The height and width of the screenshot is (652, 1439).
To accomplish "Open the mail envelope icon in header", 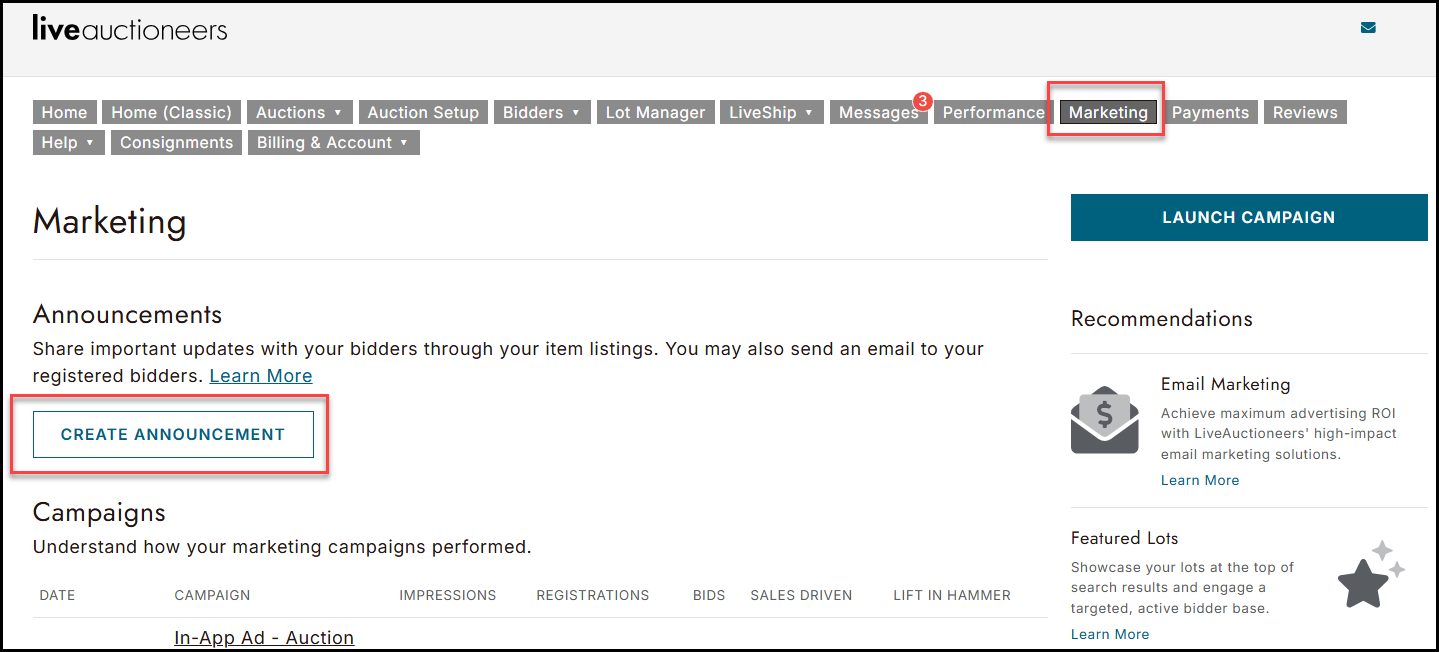I will (x=1368, y=28).
